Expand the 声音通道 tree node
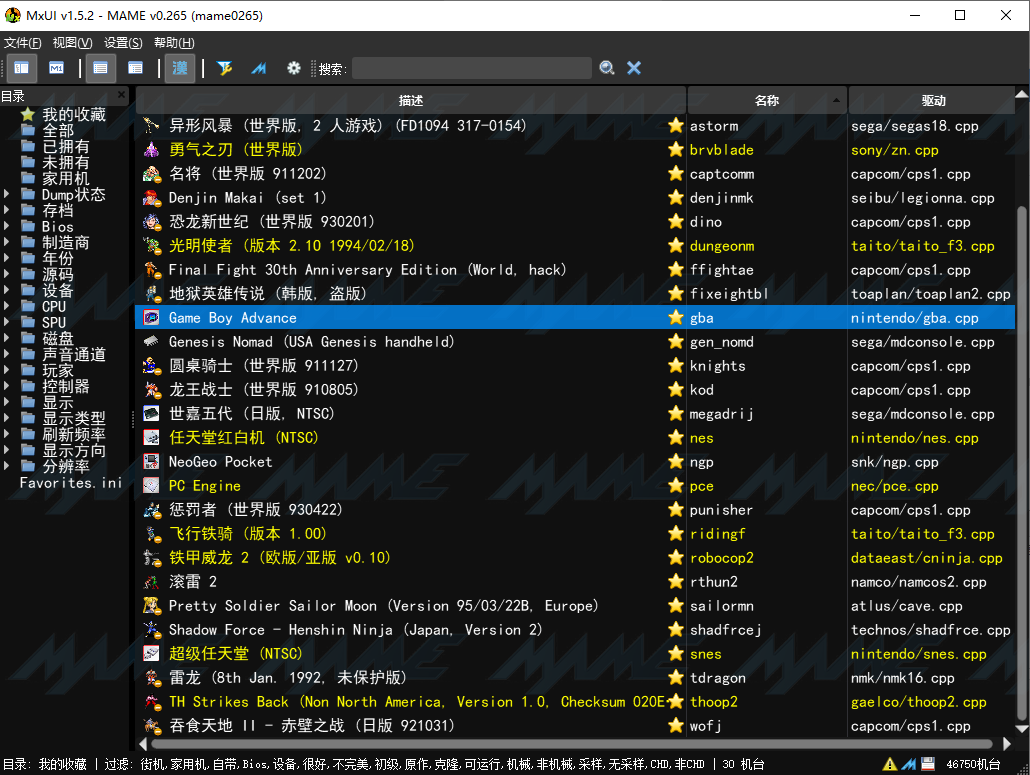This screenshot has width=1030, height=775. pos(7,355)
